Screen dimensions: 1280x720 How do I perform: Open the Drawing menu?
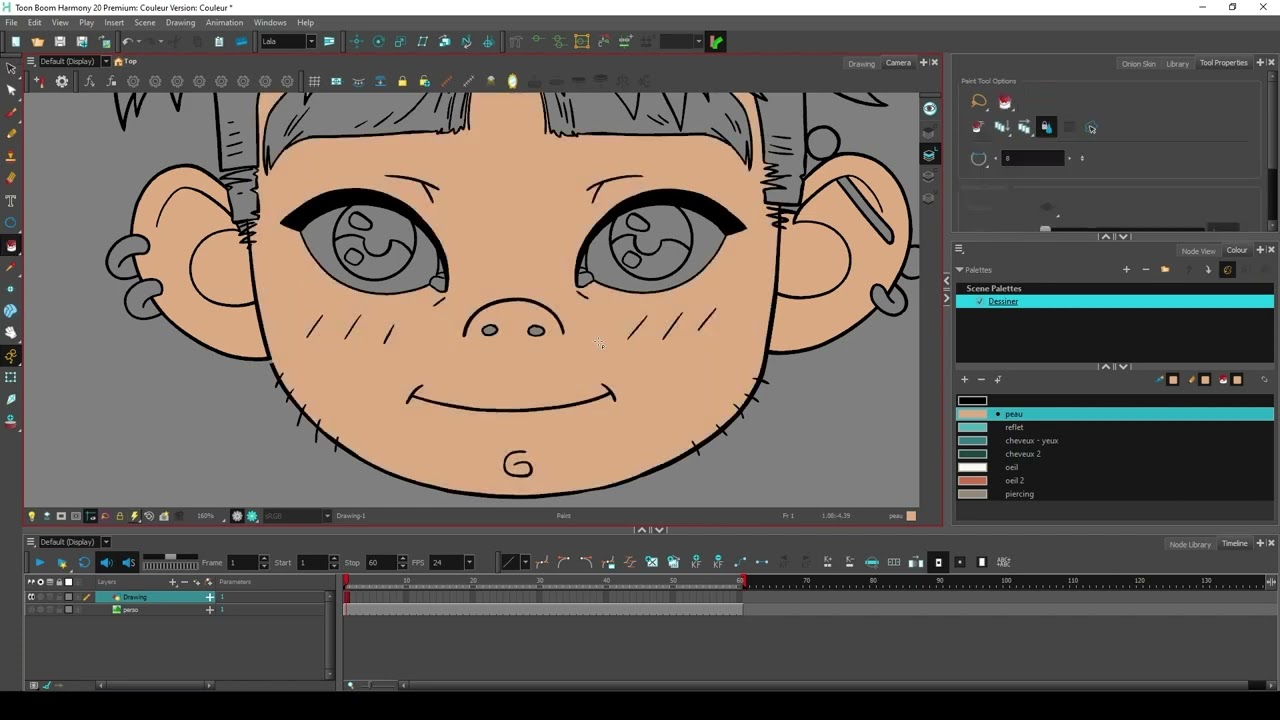pos(180,22)
